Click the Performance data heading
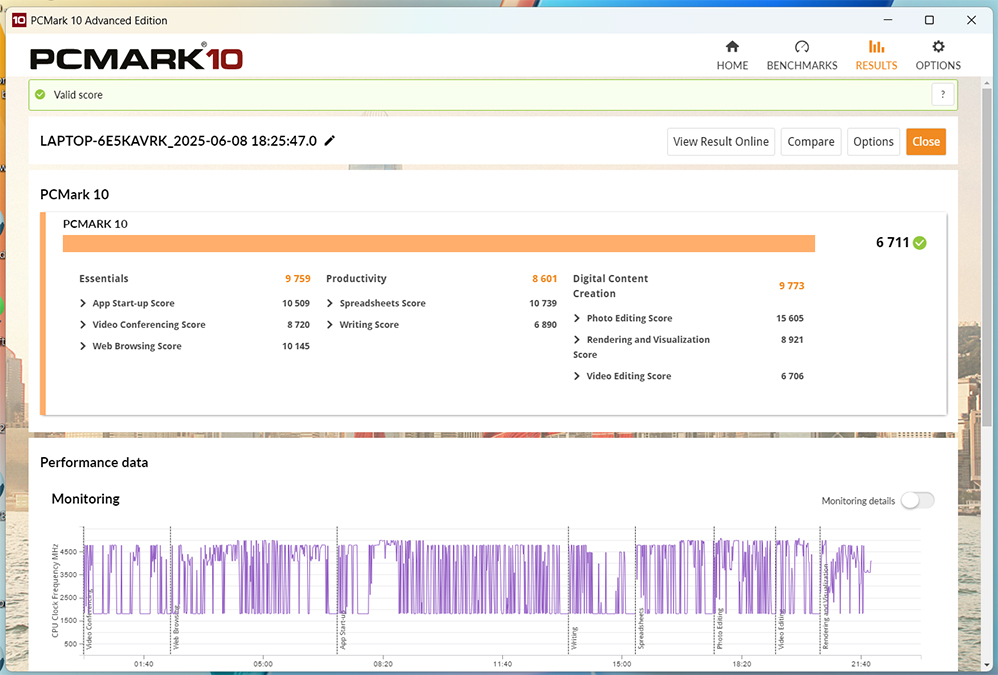This screenshot has width=998, height=675. 94,463
